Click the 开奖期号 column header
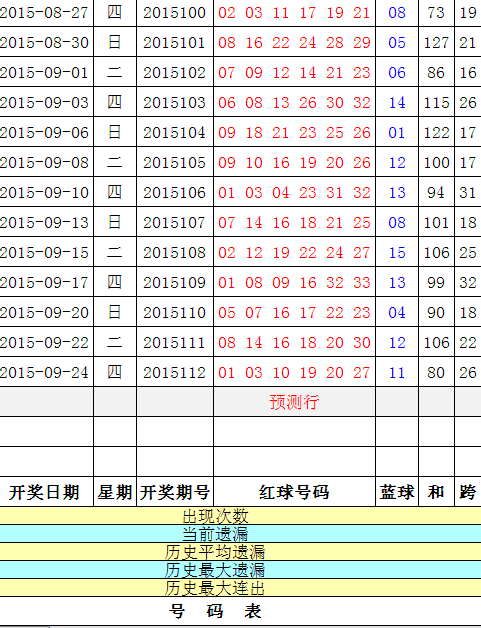Viewport: 481px width, 628px height. [175, 492]
